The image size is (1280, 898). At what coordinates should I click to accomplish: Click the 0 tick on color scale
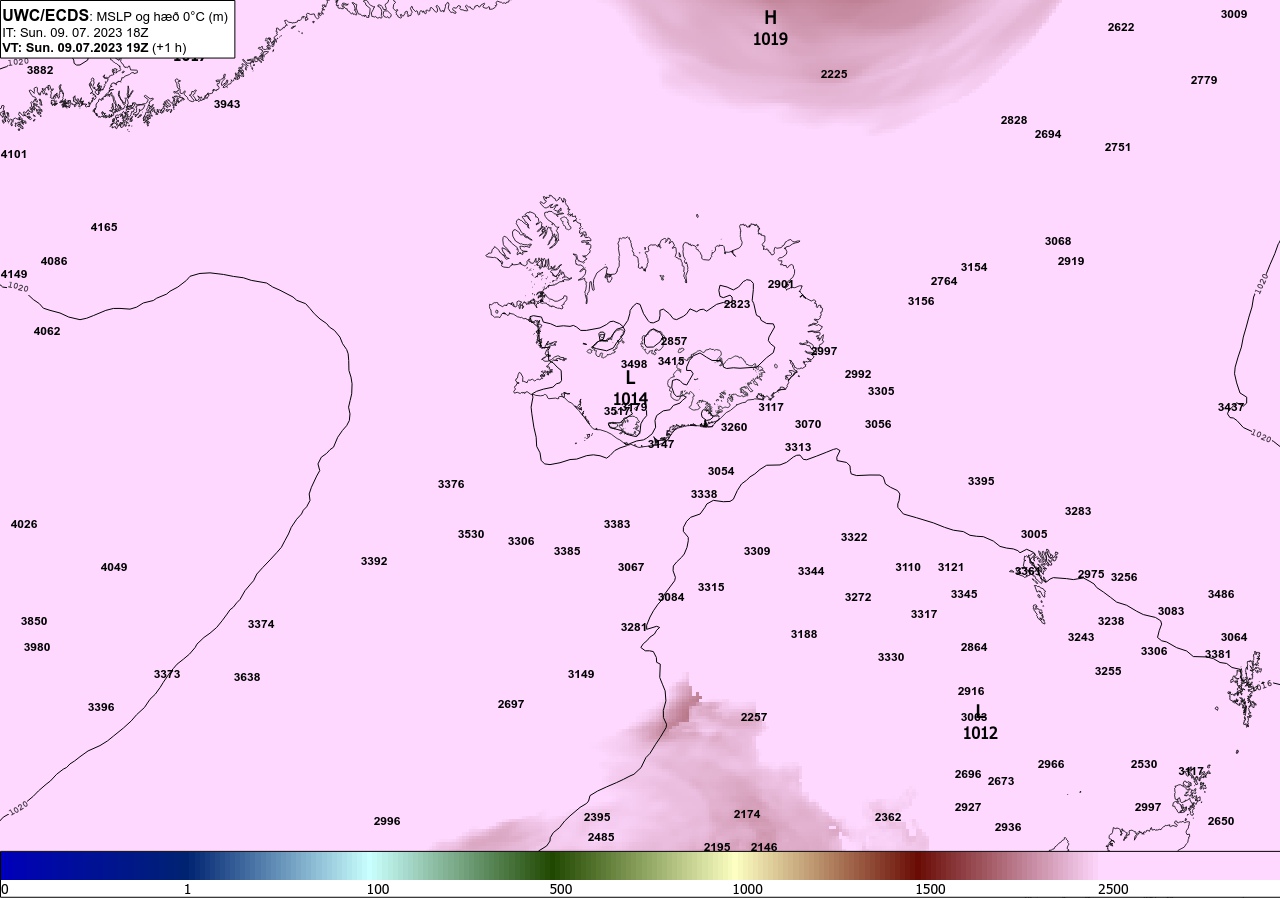click(5, 889)
